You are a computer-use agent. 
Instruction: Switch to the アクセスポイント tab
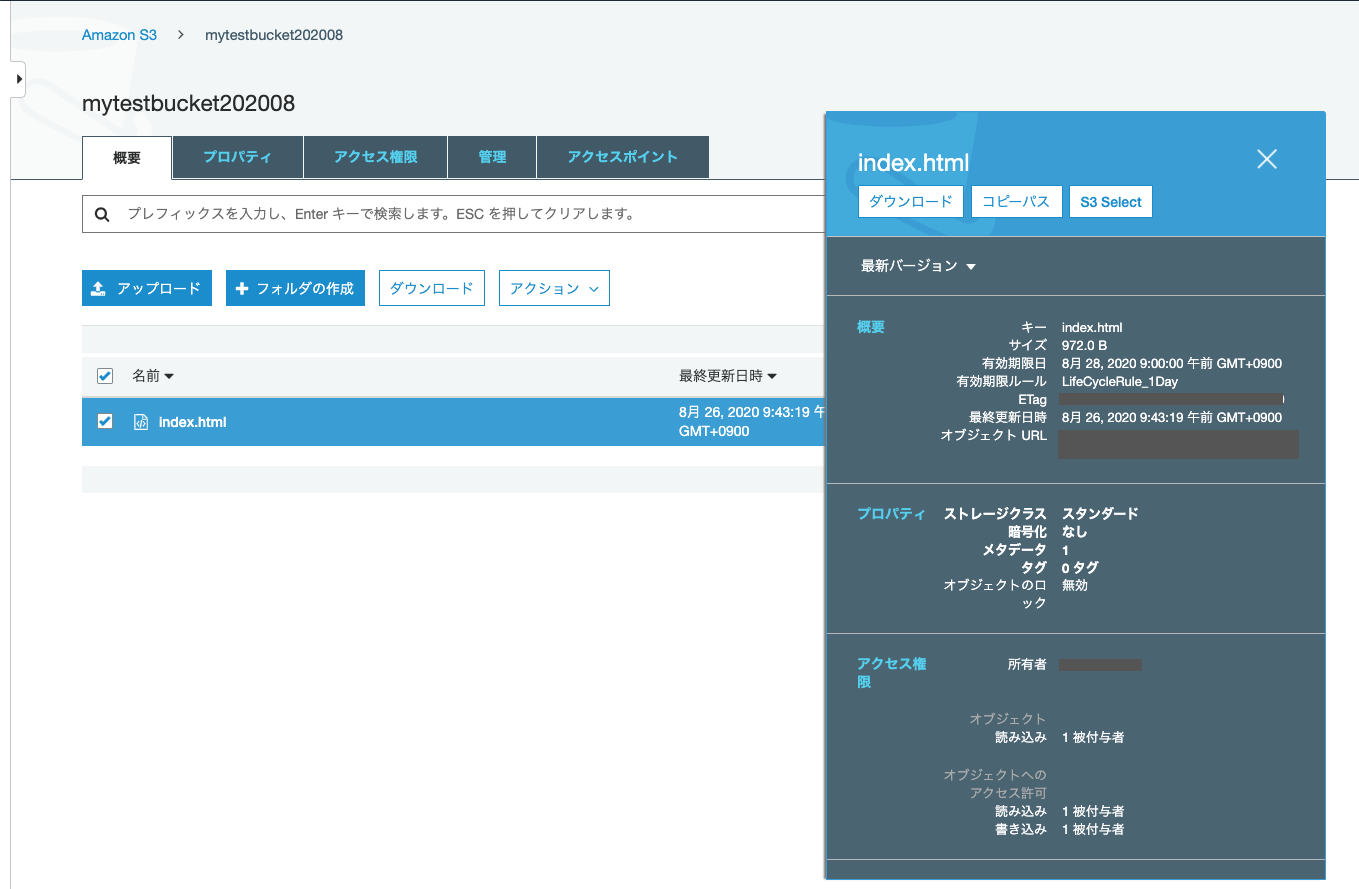pyautogui.click(x=622, y=157)
